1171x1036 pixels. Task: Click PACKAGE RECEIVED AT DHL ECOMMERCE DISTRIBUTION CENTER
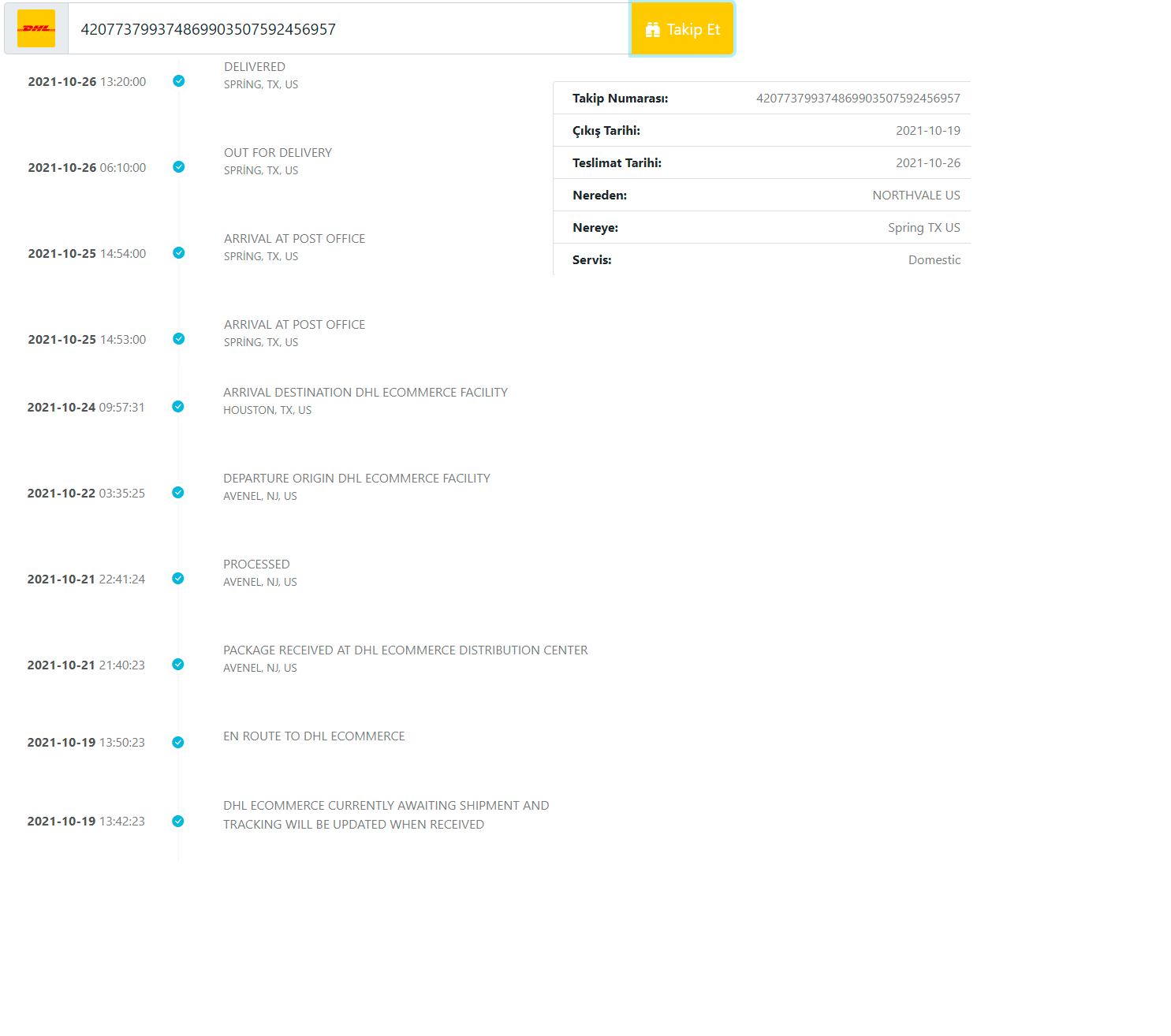click(x=405, y=650)
